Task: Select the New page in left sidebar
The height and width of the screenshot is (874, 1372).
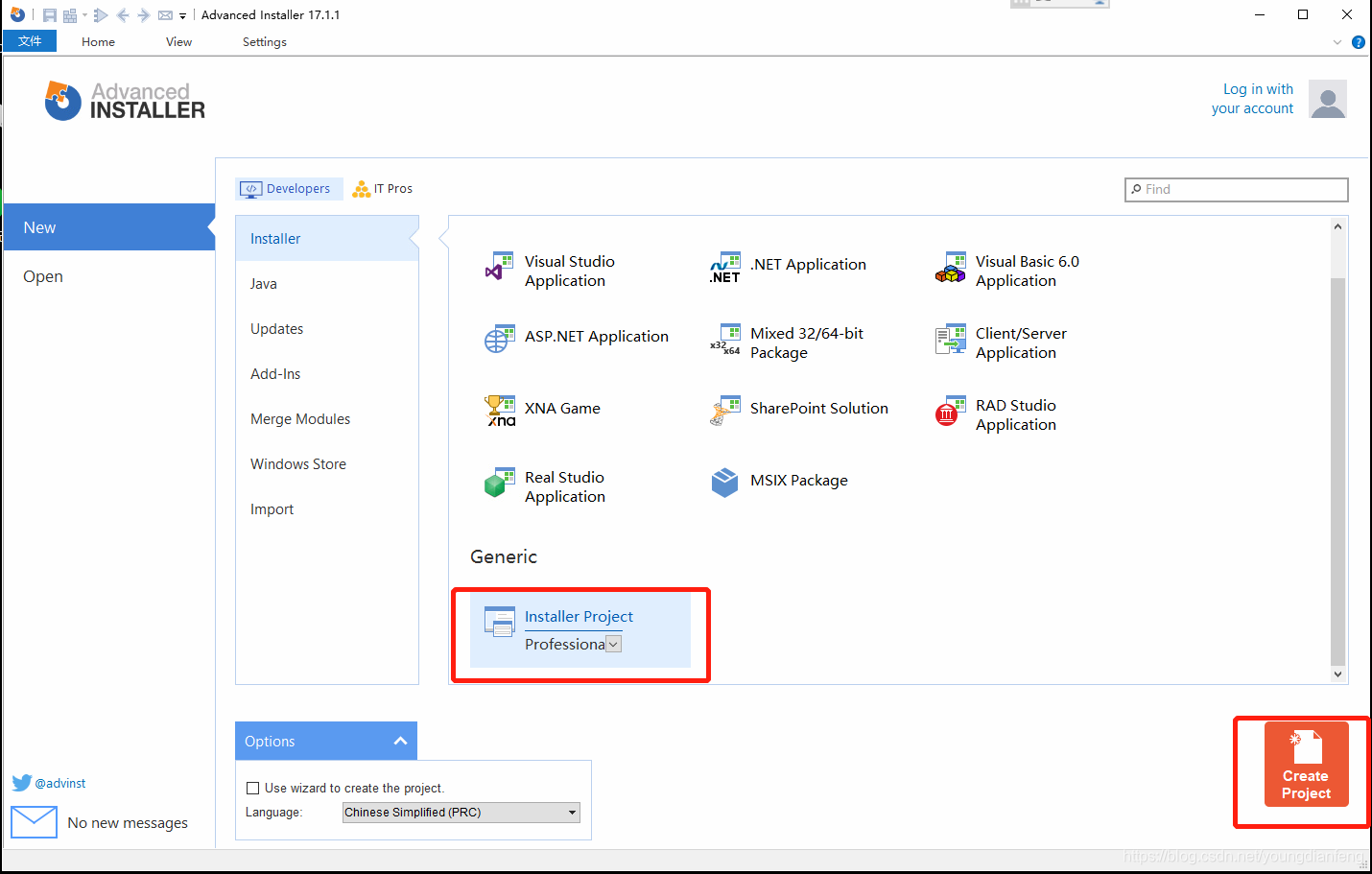Action: (109, 227)
